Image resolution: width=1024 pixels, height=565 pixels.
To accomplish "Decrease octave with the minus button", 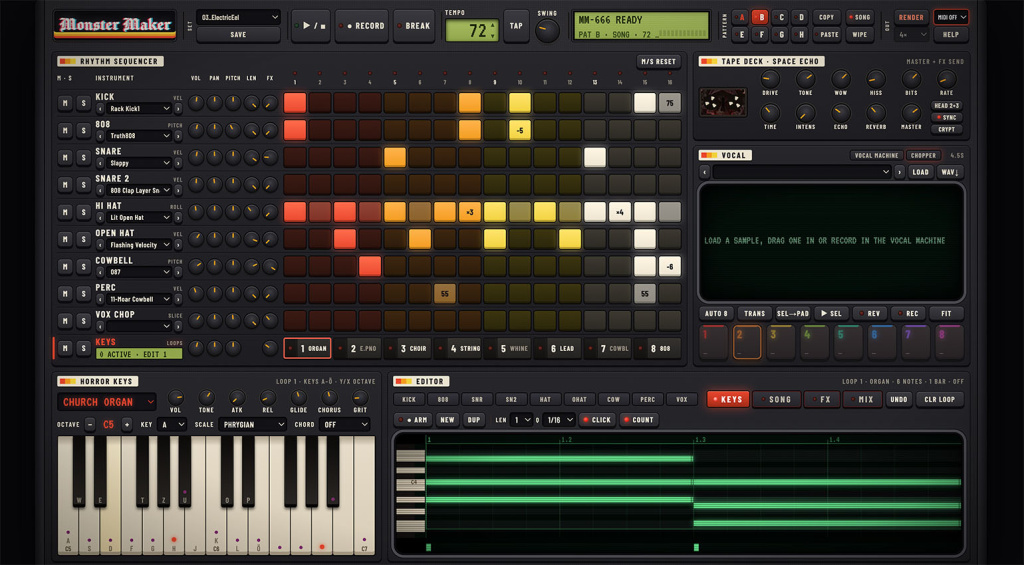I will pos(90,424).
